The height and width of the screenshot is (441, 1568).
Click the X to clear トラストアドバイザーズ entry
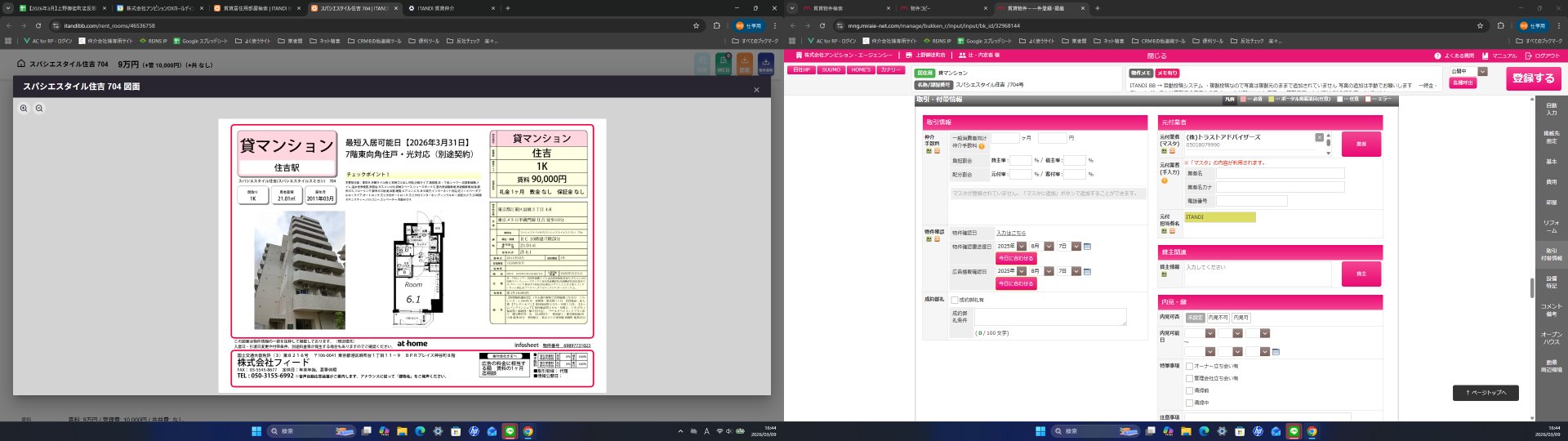tap(1319, 137)
